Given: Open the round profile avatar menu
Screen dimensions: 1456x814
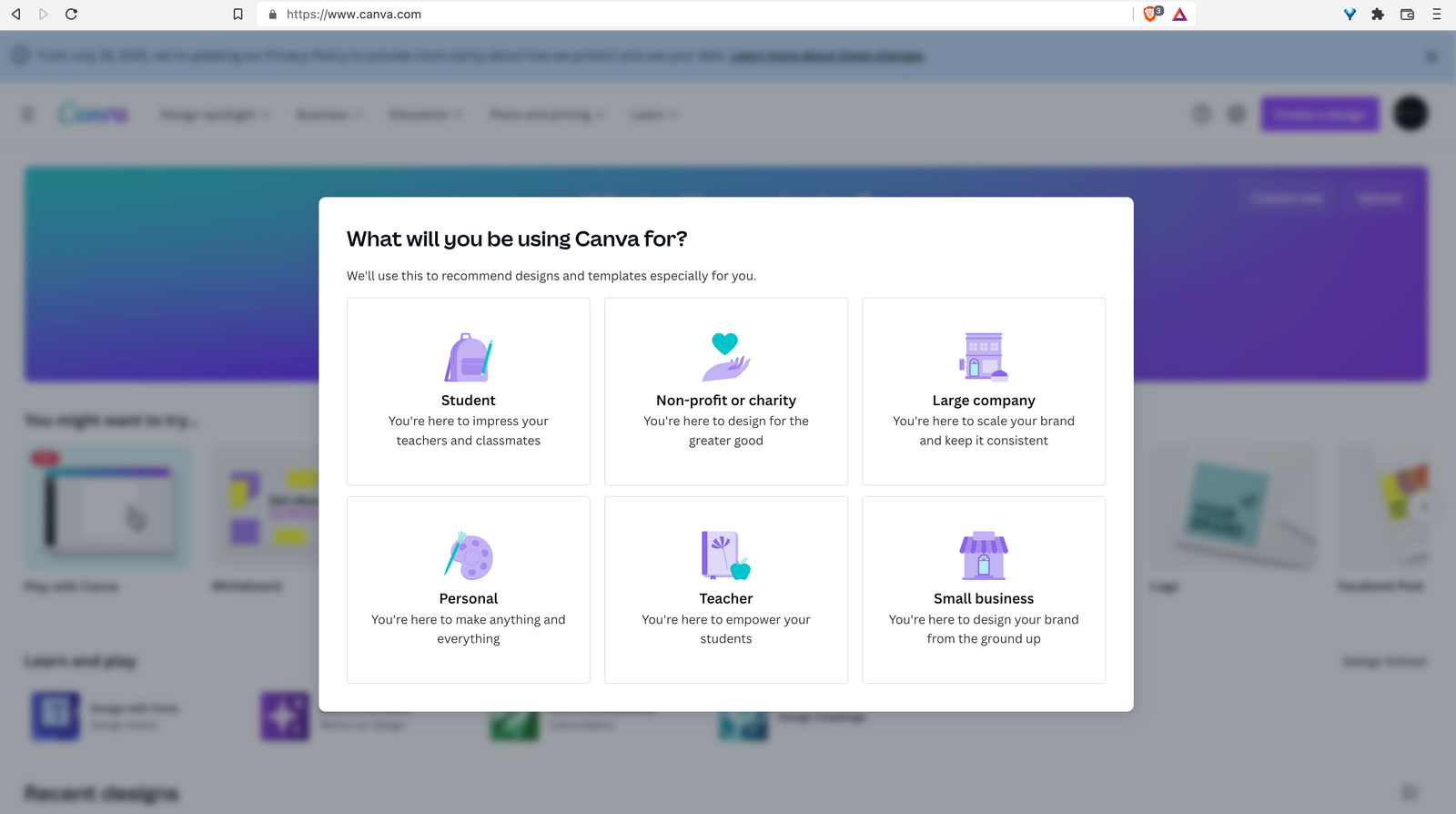Looking at the screenshot, I should [x=1410, y=114].
